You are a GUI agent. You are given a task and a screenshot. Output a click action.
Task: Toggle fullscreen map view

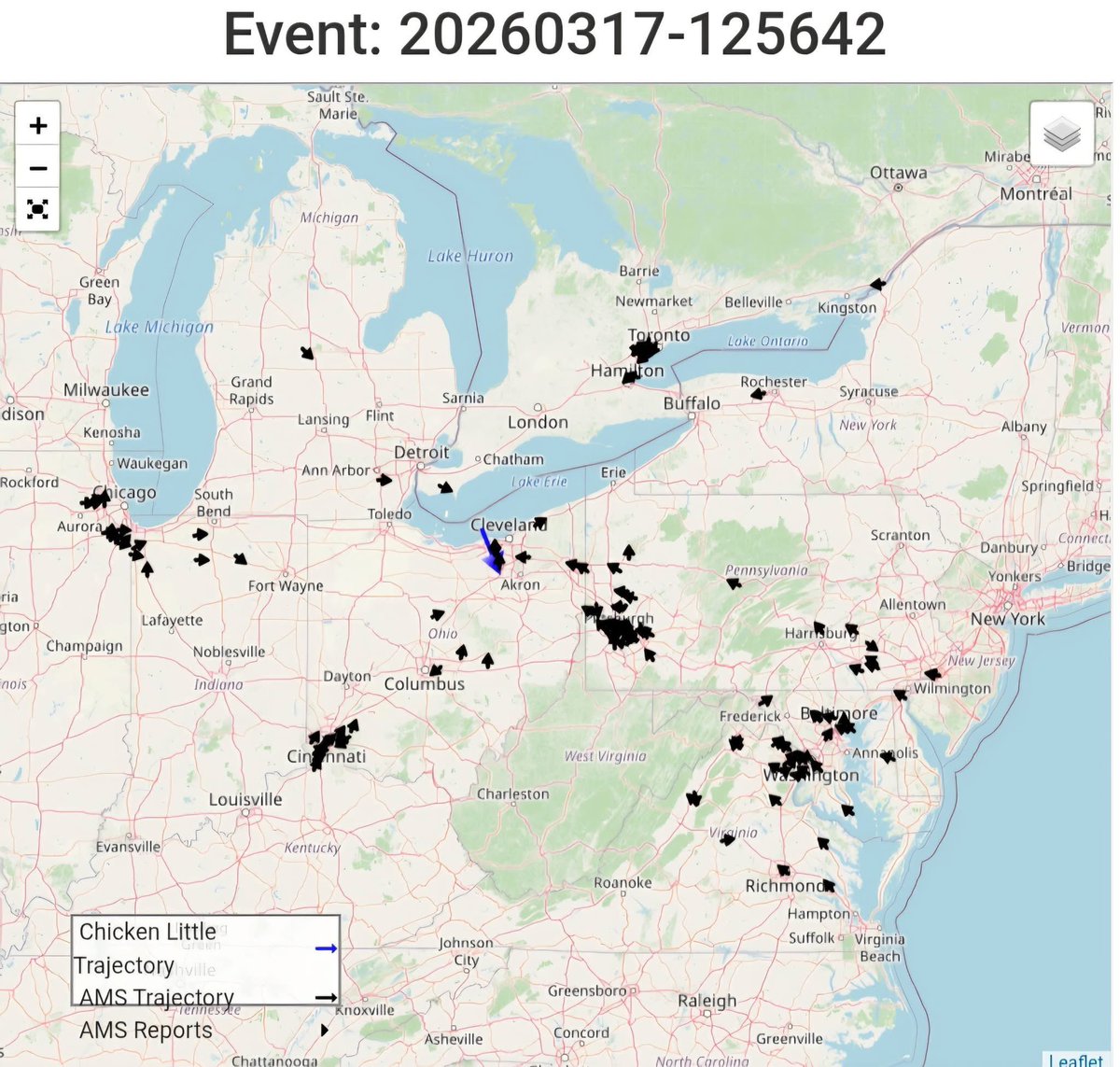click(x=38, y=209)
